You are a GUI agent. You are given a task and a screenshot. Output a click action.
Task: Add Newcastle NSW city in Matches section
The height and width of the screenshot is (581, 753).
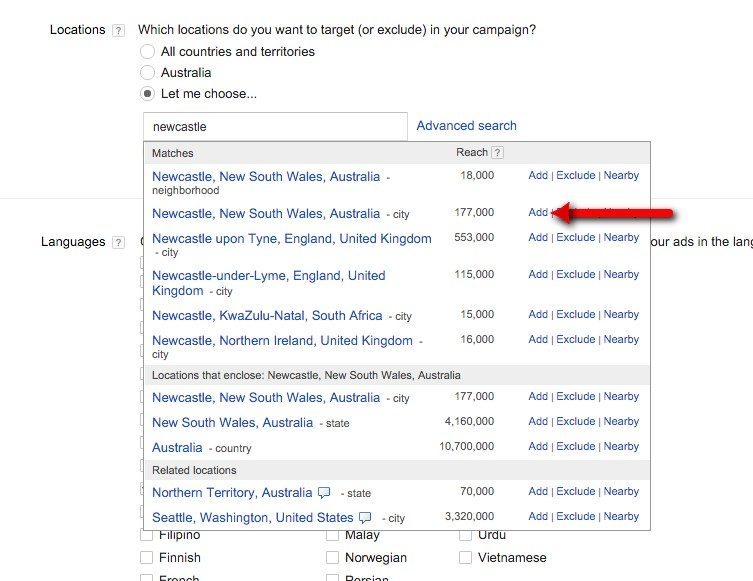point(538,212)
